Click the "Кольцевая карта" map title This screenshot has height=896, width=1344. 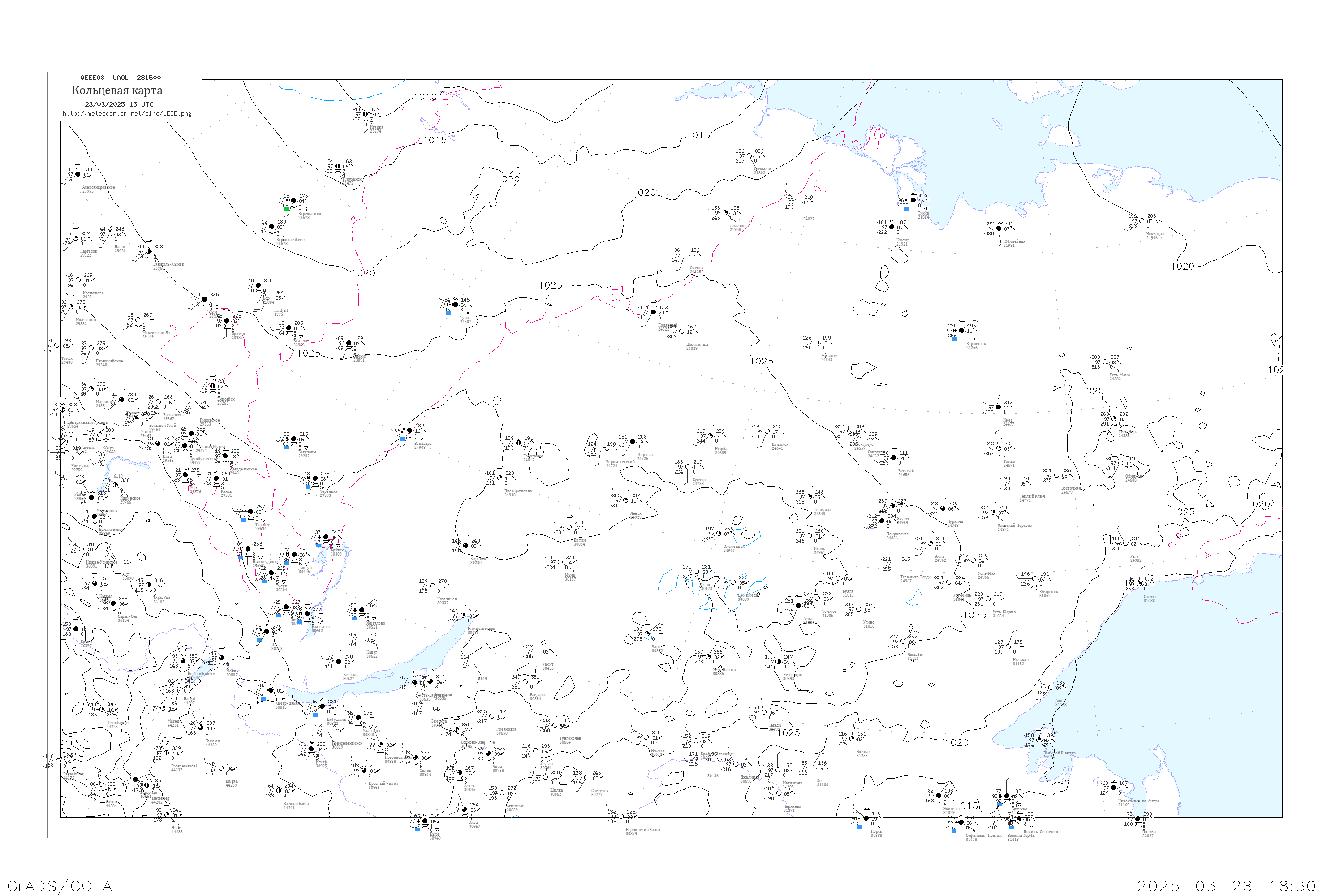[x=117, y=90]
